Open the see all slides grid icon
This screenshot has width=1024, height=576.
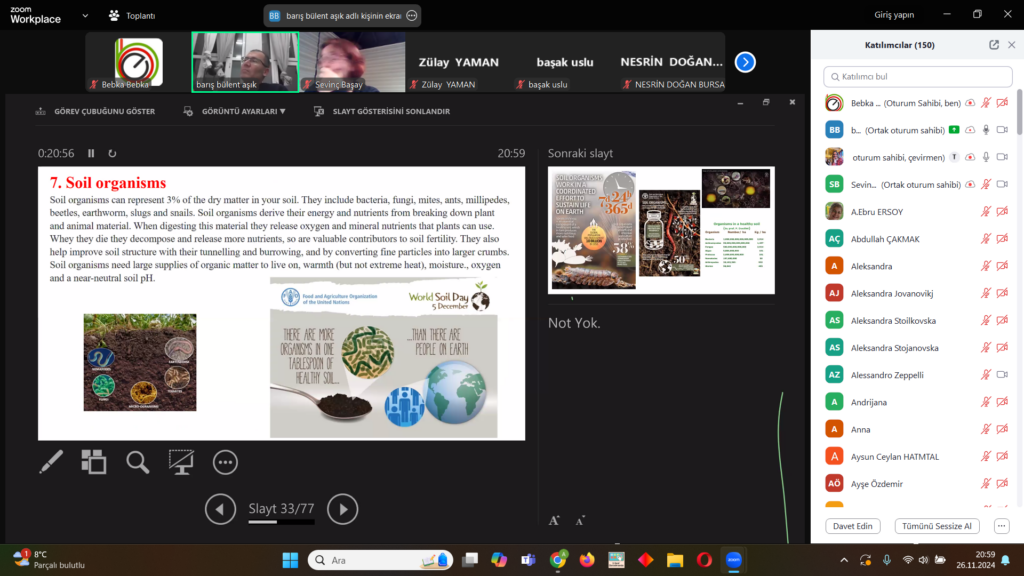pyautogui.click(x=94, y=461)
